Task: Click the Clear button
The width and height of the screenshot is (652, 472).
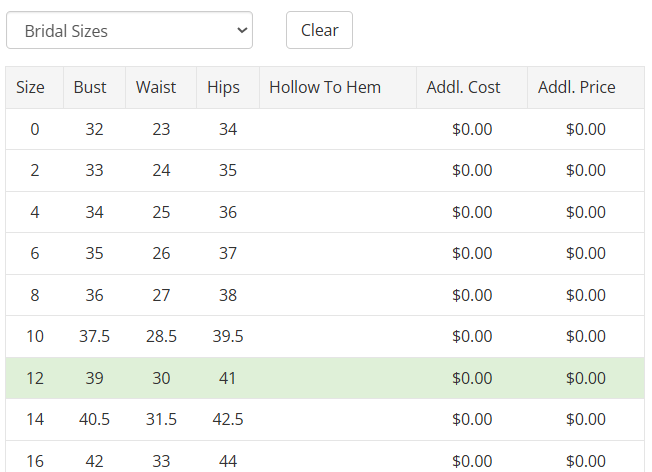Action: 319,30
